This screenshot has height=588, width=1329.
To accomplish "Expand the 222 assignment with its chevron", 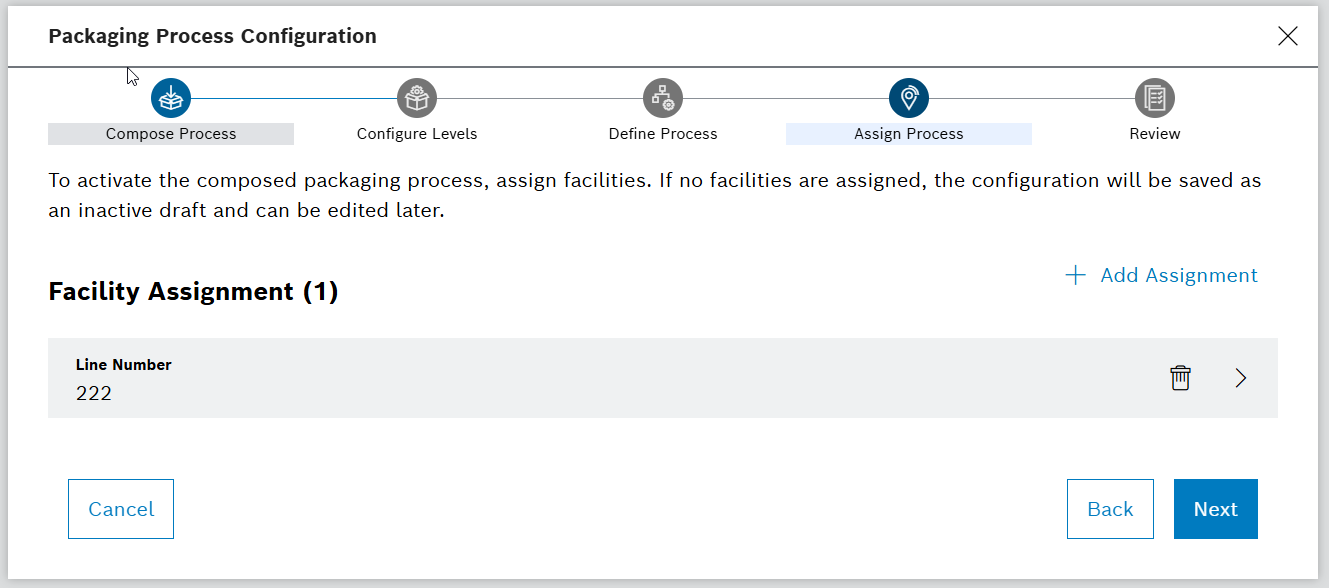I will click(1240, 378).
